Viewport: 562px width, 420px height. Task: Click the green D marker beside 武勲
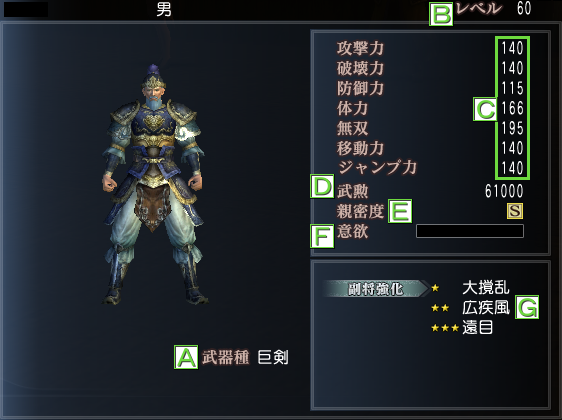point(322,186)
